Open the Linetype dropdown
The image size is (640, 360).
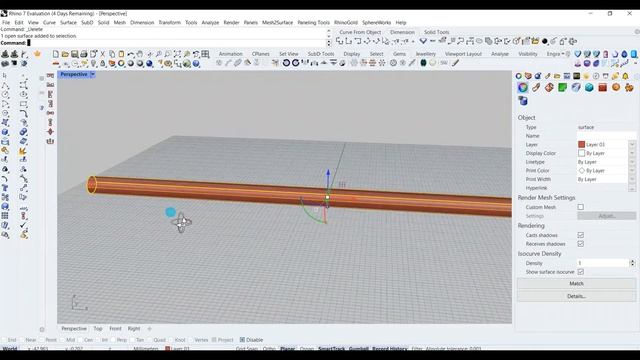[x=632, y=162]
